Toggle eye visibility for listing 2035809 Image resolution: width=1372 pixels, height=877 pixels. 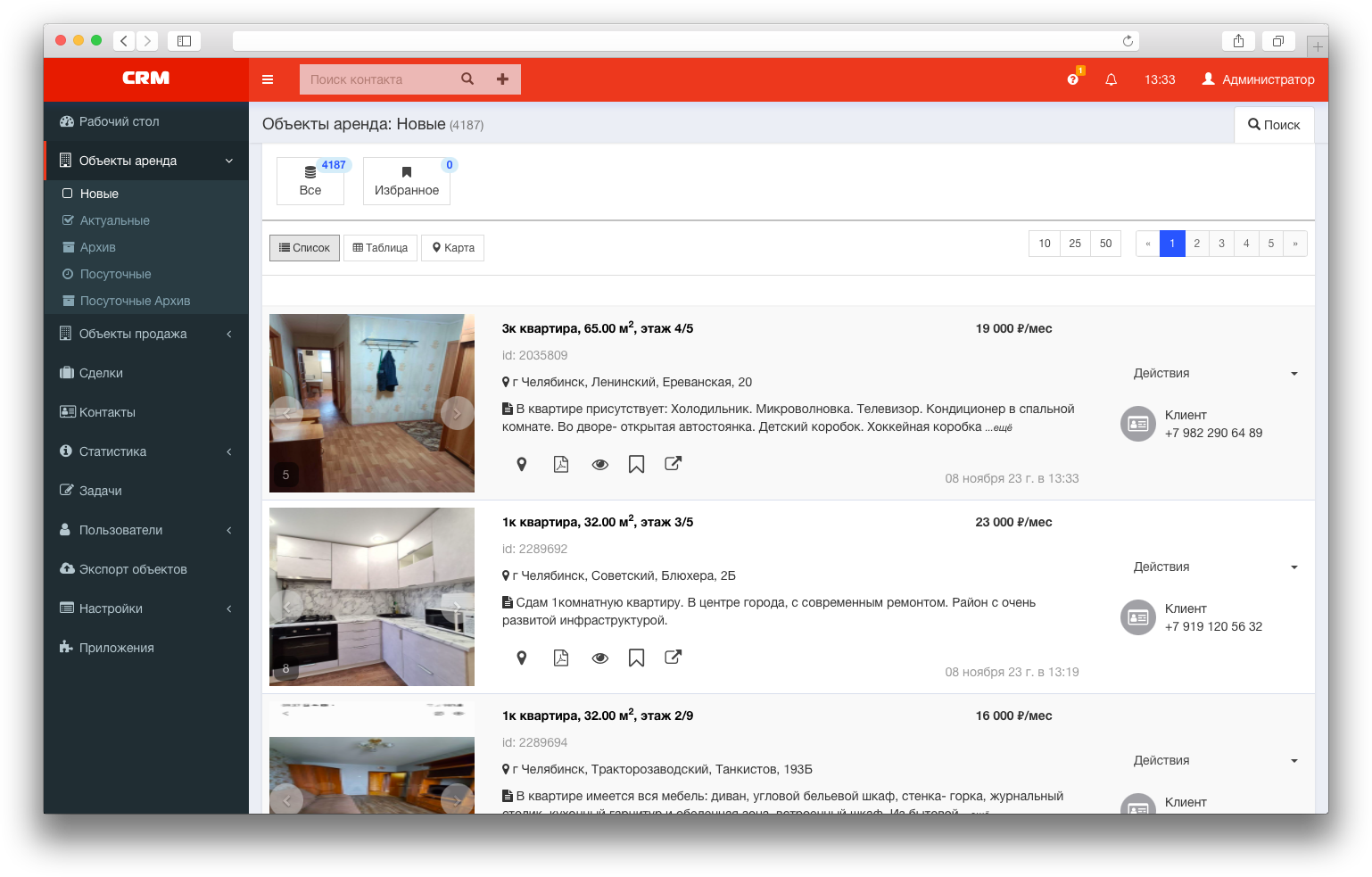[x=600, y=464]
